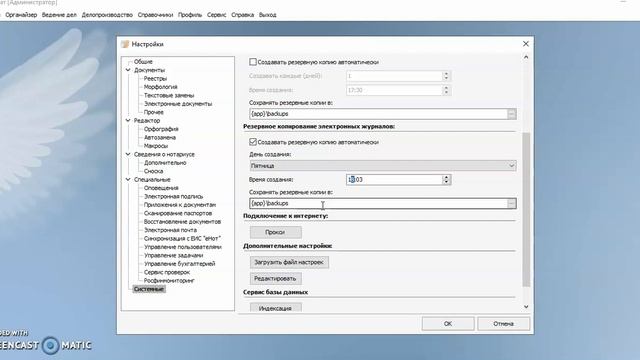This screenshot has width=640, height=360.
Task: Select Электронная подпись tree item
Action: 173,196
